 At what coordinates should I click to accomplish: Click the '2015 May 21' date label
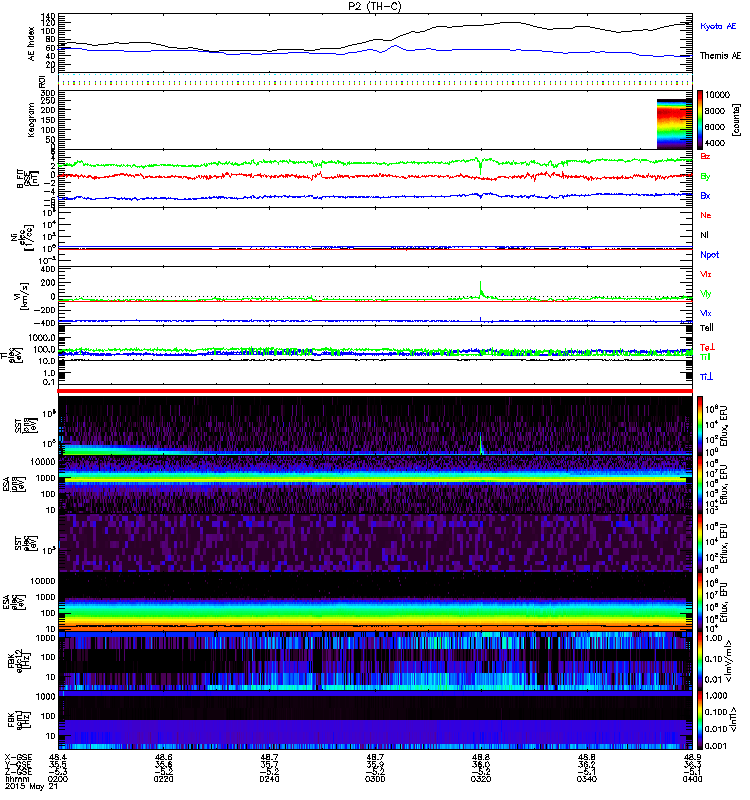[31, 786]
